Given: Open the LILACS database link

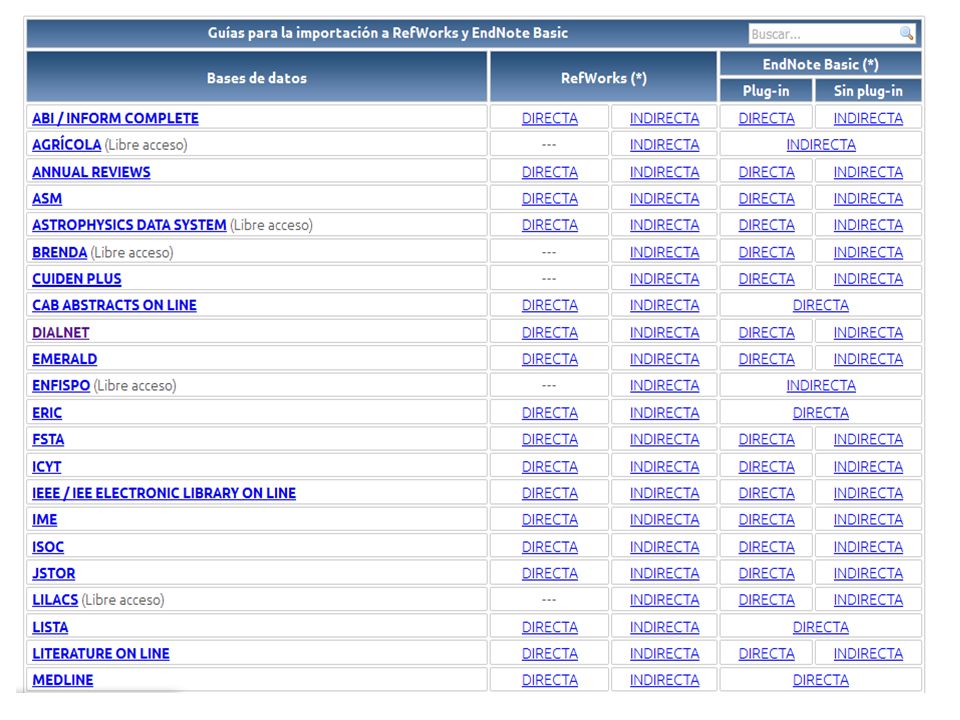Looking at the screenshot, I should pyautogui.click(x=55, y=600).
